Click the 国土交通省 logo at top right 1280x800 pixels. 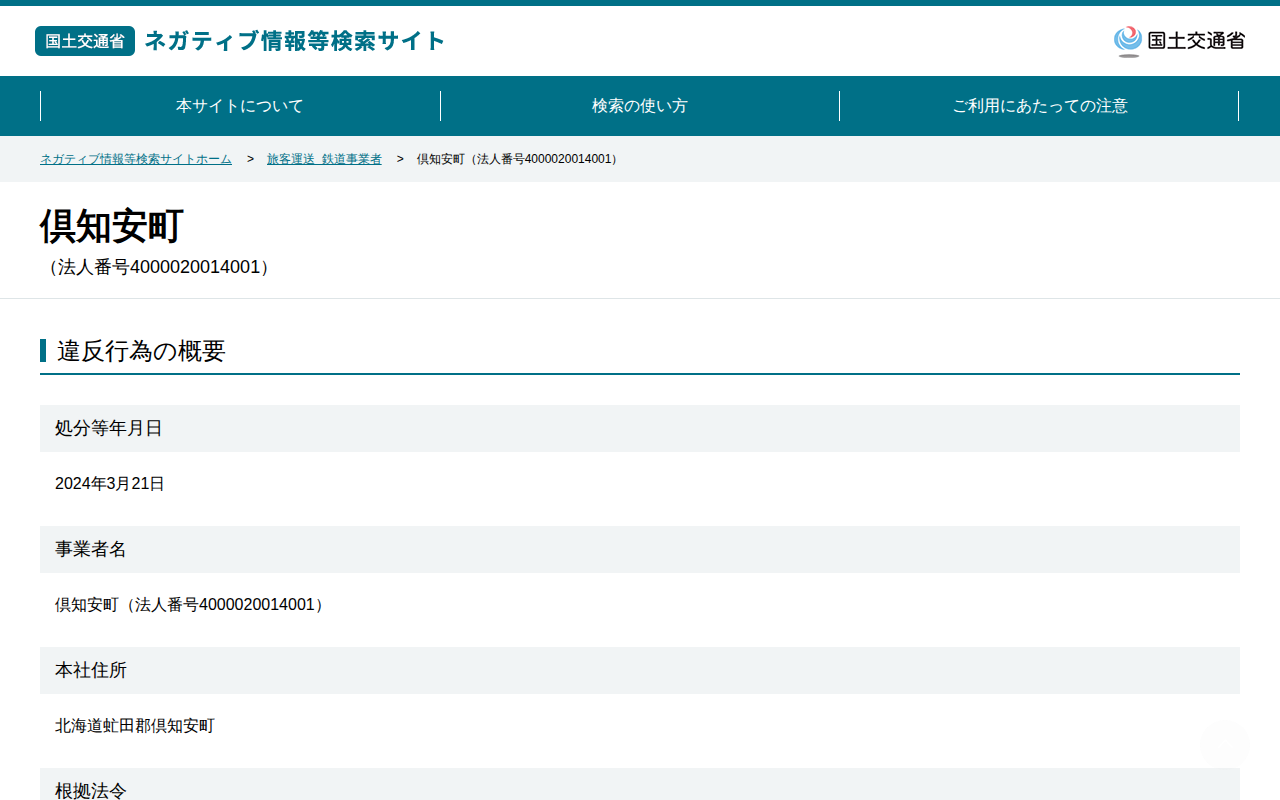pos(1179,41)
